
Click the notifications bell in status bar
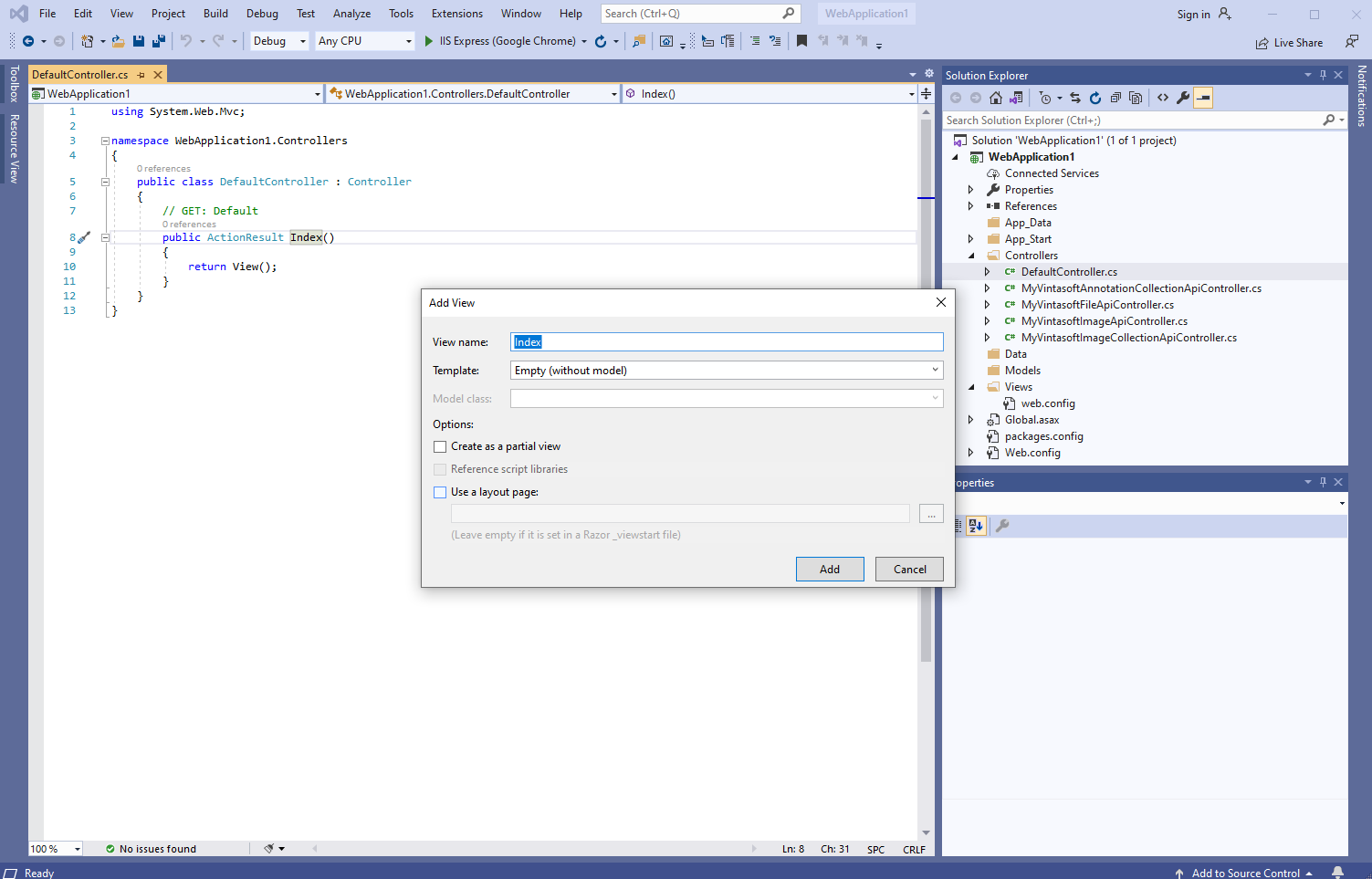tap(1337, 873)
